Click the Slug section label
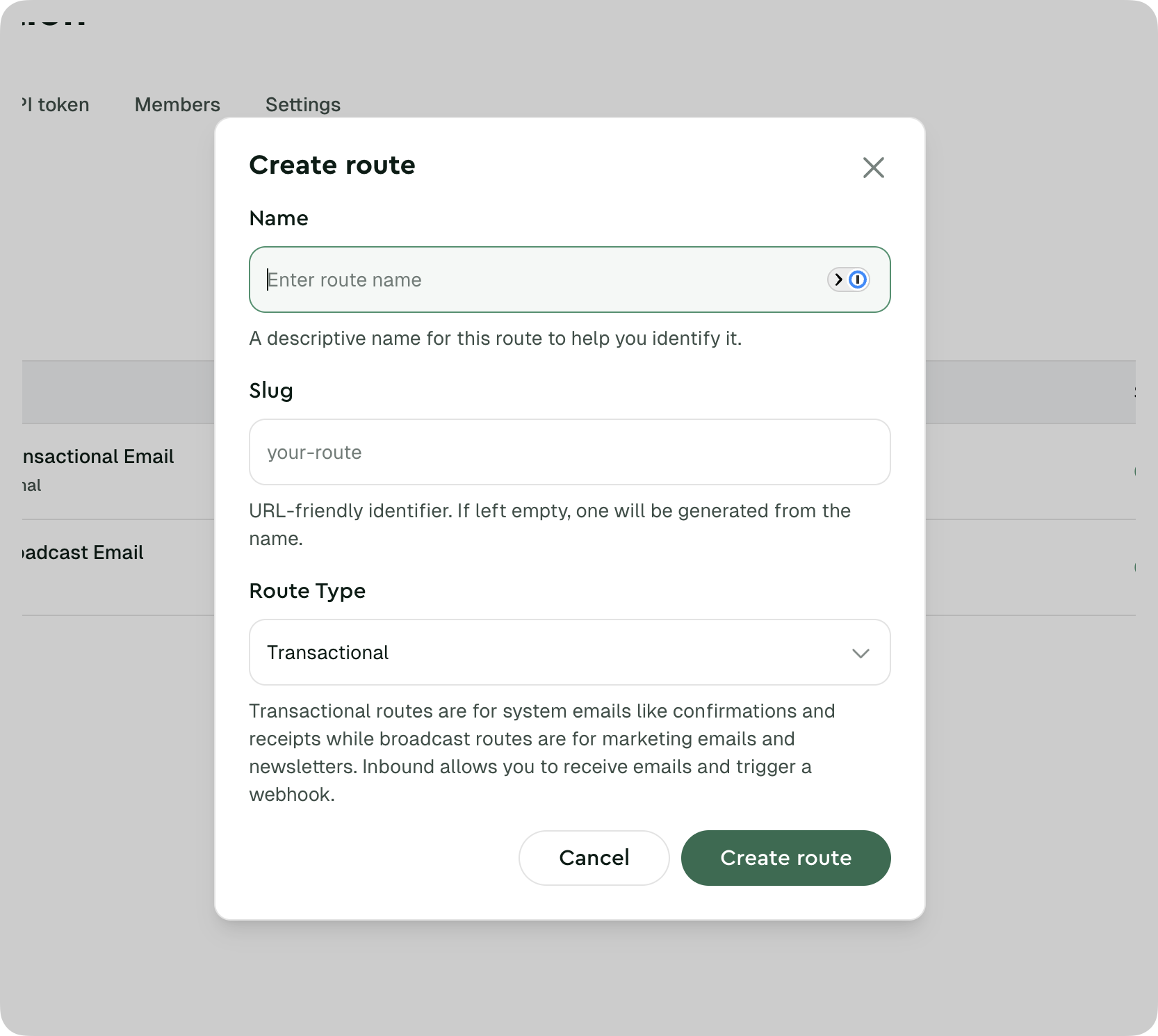 click(271, 390)
